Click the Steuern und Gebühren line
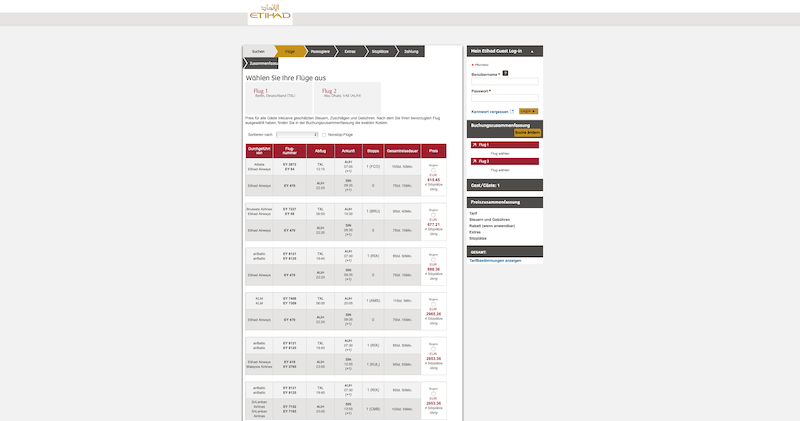 489,220
